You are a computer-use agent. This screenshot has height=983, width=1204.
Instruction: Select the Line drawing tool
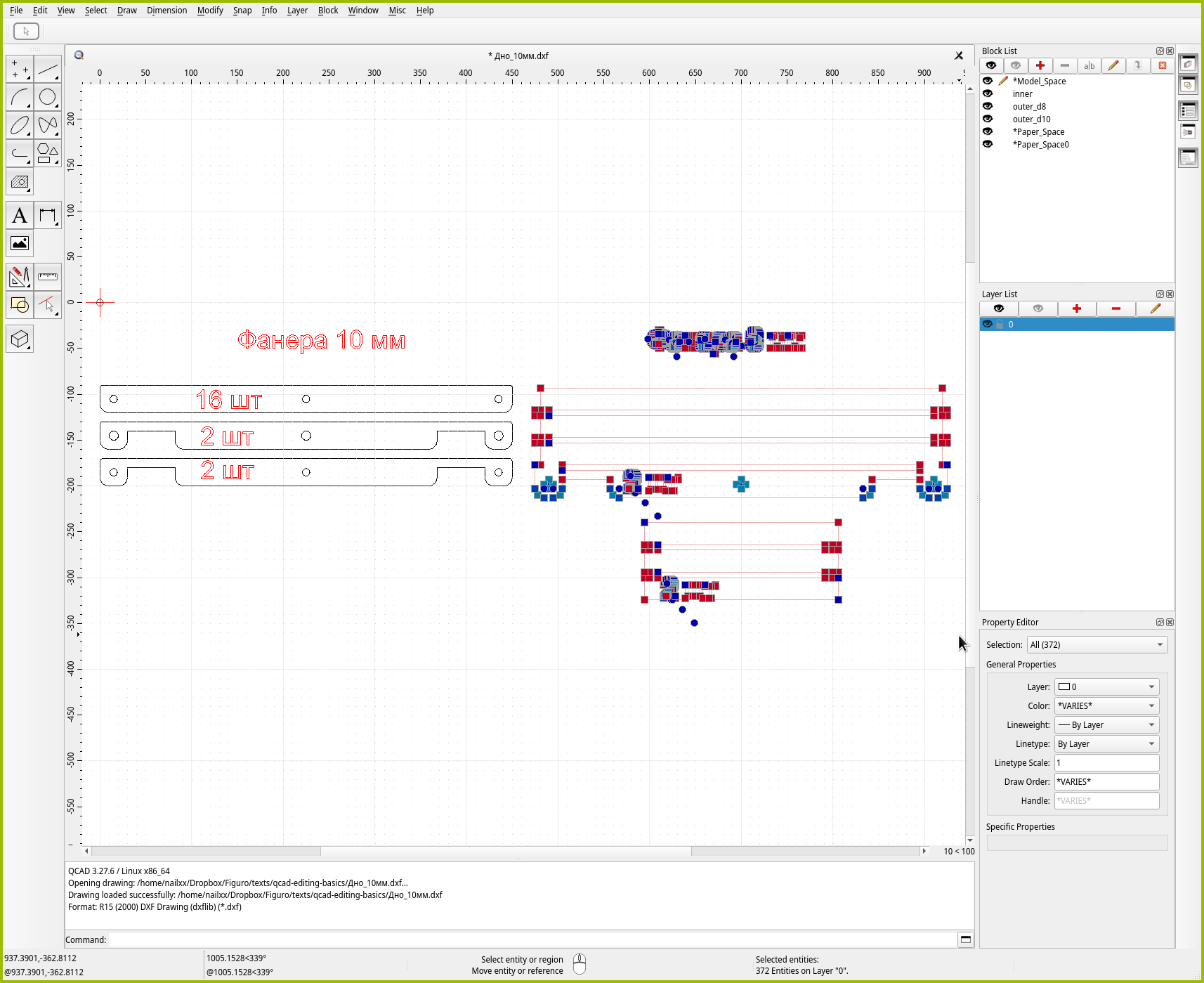48,70
